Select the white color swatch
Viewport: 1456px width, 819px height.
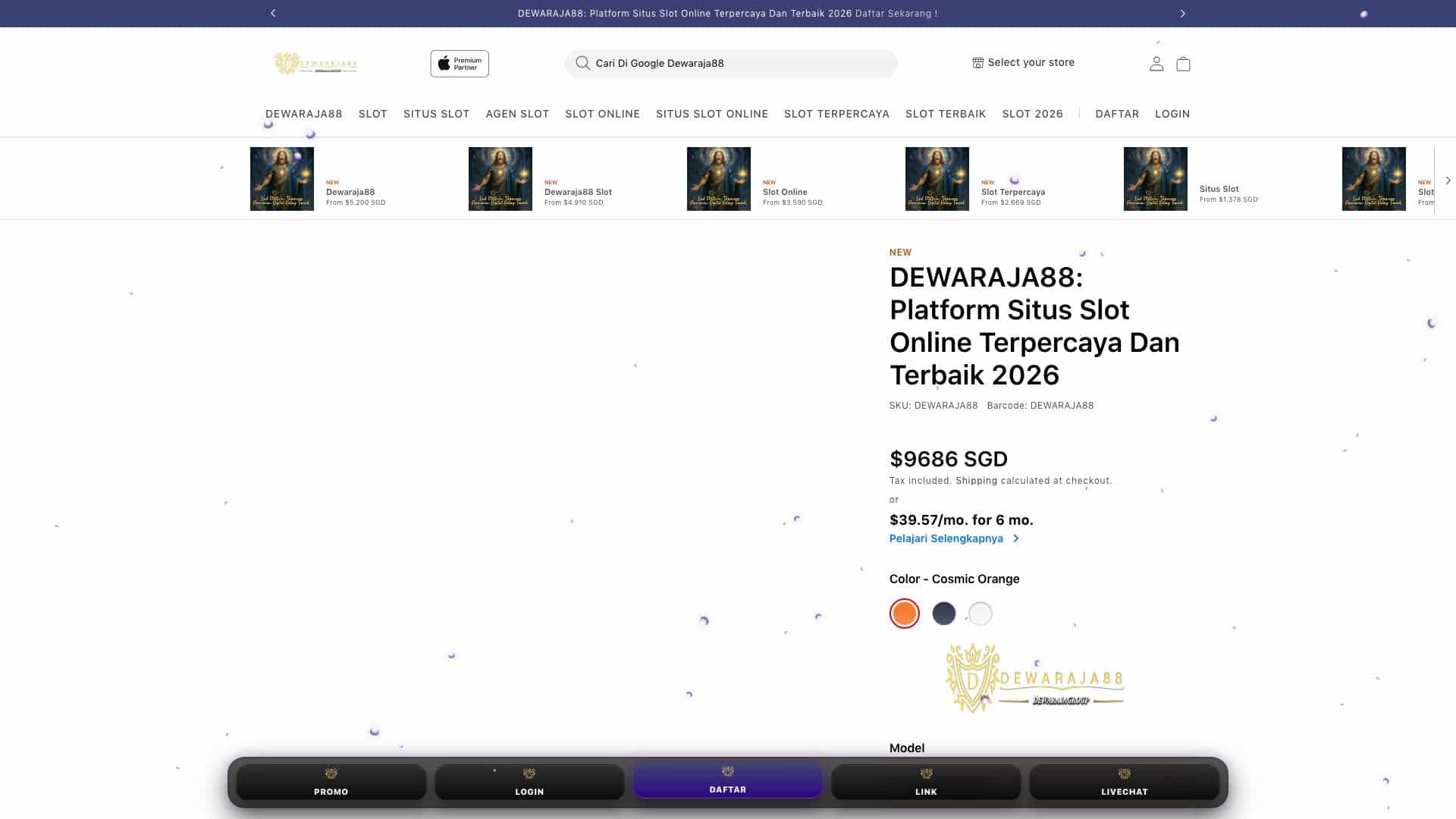tap(980, 613)
